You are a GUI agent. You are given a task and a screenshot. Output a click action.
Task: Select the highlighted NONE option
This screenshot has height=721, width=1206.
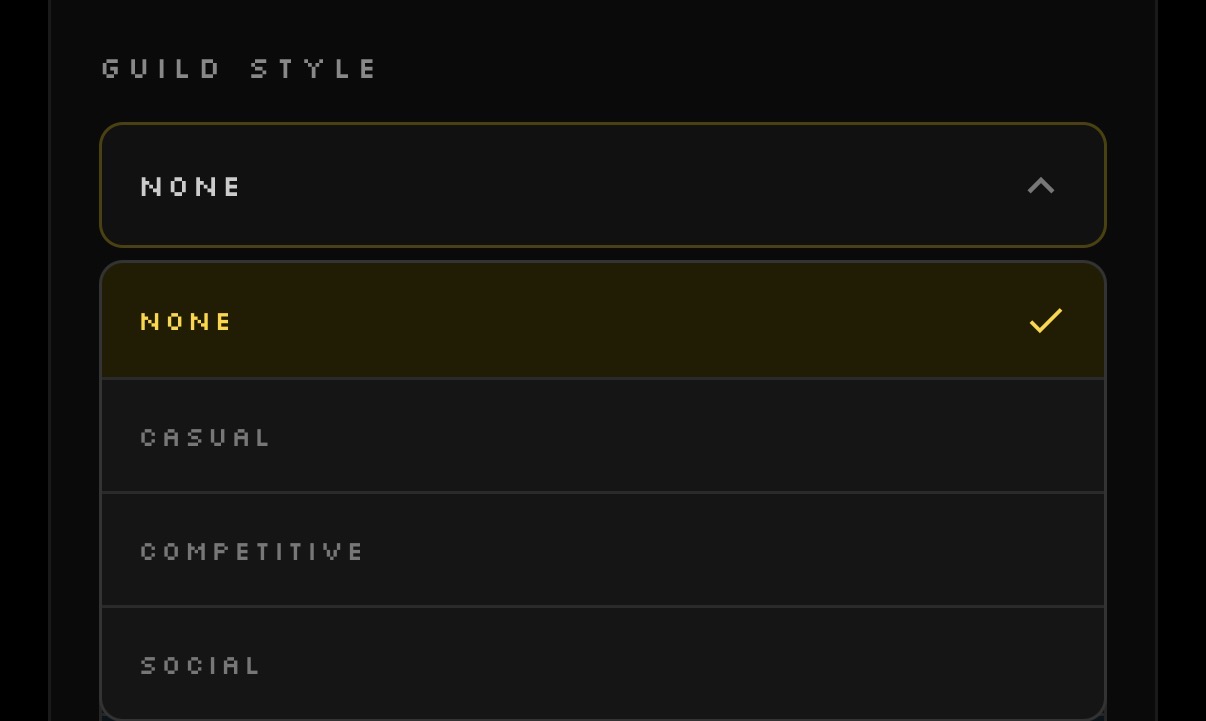[603, 321]
